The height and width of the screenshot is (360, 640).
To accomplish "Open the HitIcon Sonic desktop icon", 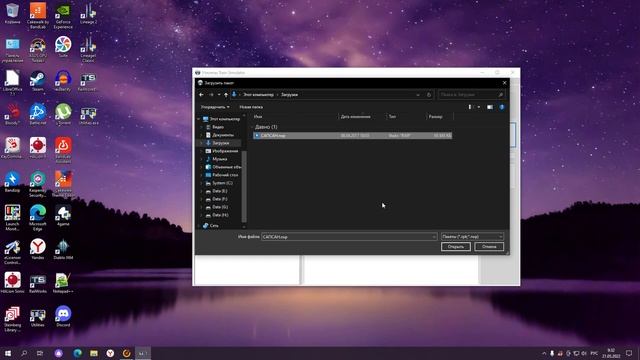I will pos(12,283).
